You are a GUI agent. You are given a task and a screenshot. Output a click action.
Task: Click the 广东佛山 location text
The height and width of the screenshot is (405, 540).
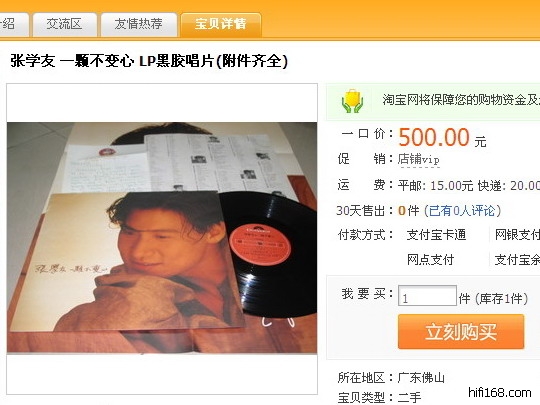point(421,378)
